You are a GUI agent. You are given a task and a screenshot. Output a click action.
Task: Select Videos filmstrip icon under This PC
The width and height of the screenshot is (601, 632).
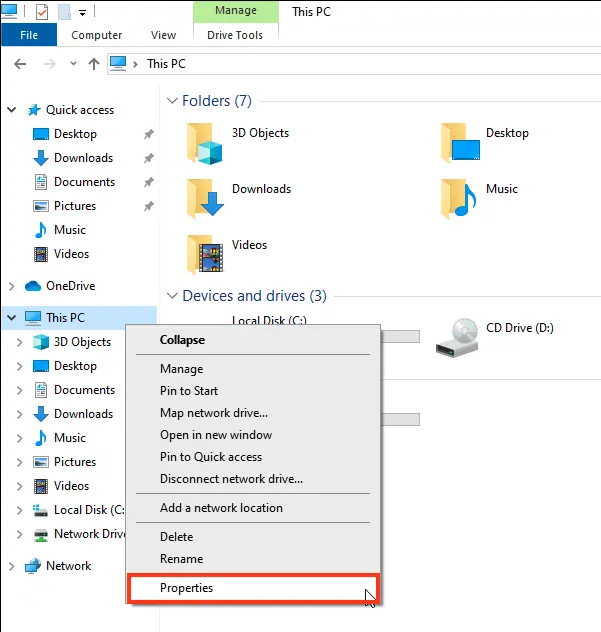click(41, 486)
